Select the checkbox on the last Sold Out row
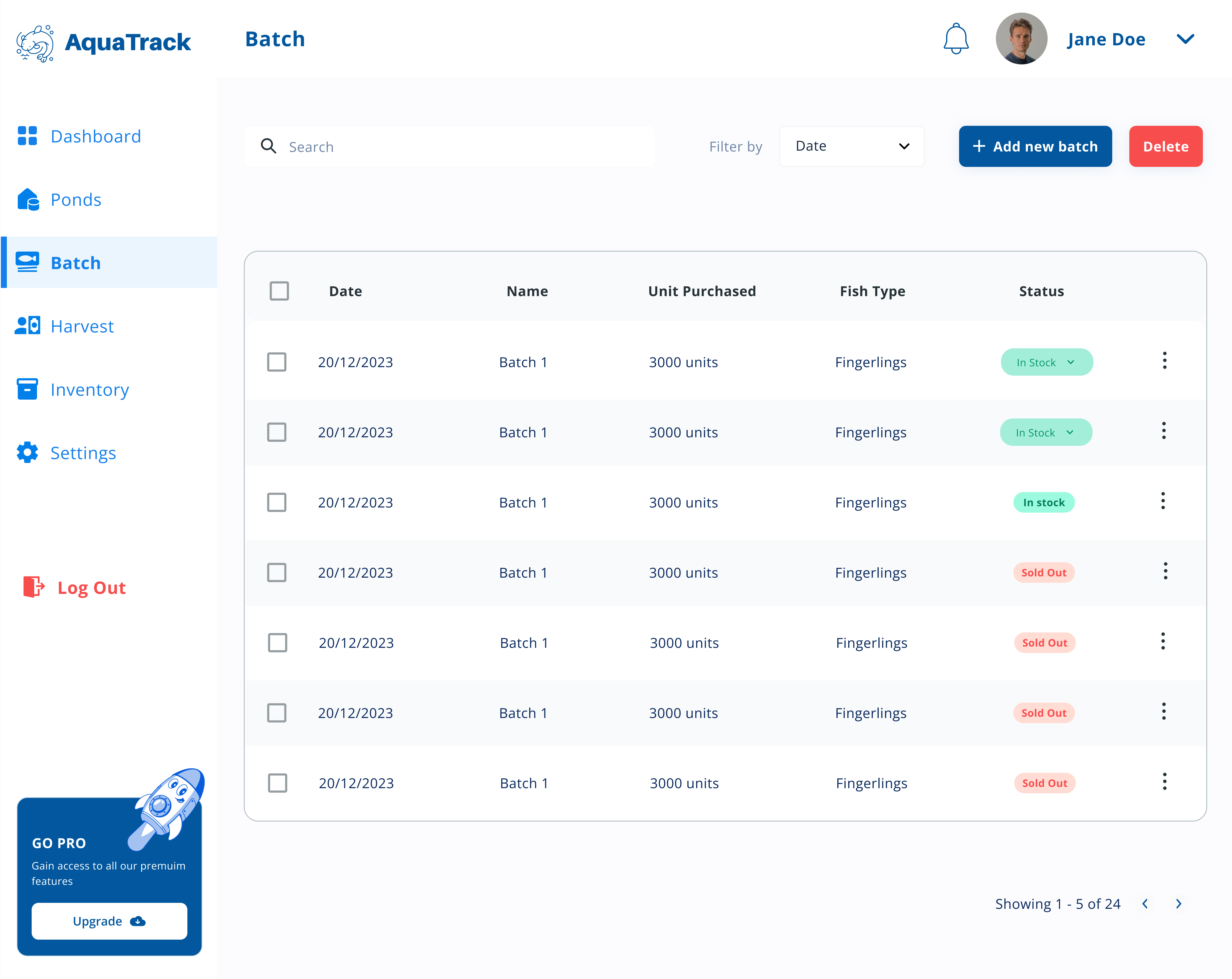The width and height of the screenshot is (1232, 979). (278, 782)
